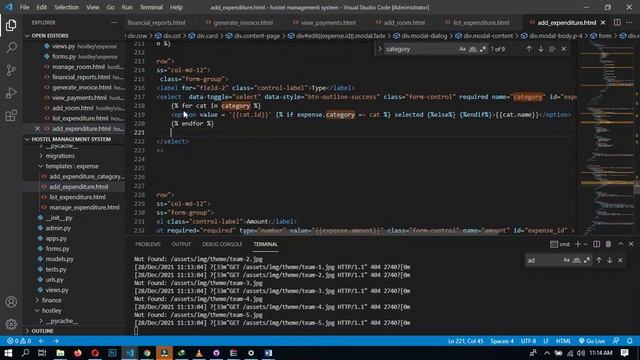
Task: Toggle Match Case in terminal find
Action: [566, 260]
